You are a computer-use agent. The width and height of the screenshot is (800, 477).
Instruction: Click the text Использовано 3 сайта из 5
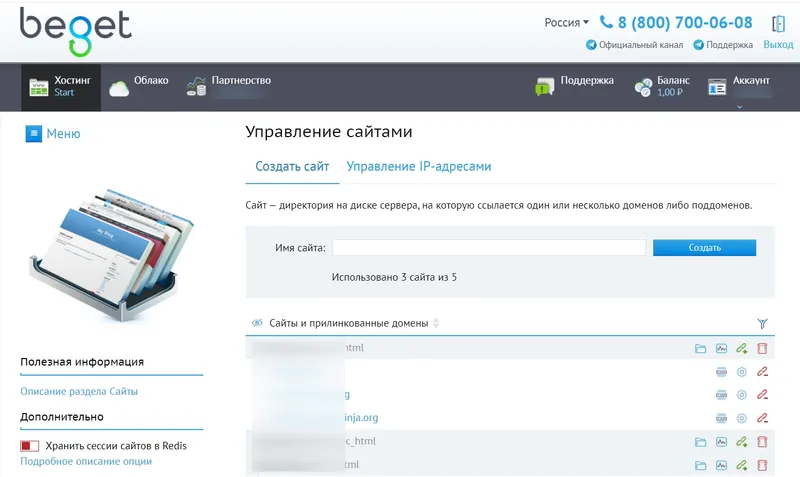point(394,278)
